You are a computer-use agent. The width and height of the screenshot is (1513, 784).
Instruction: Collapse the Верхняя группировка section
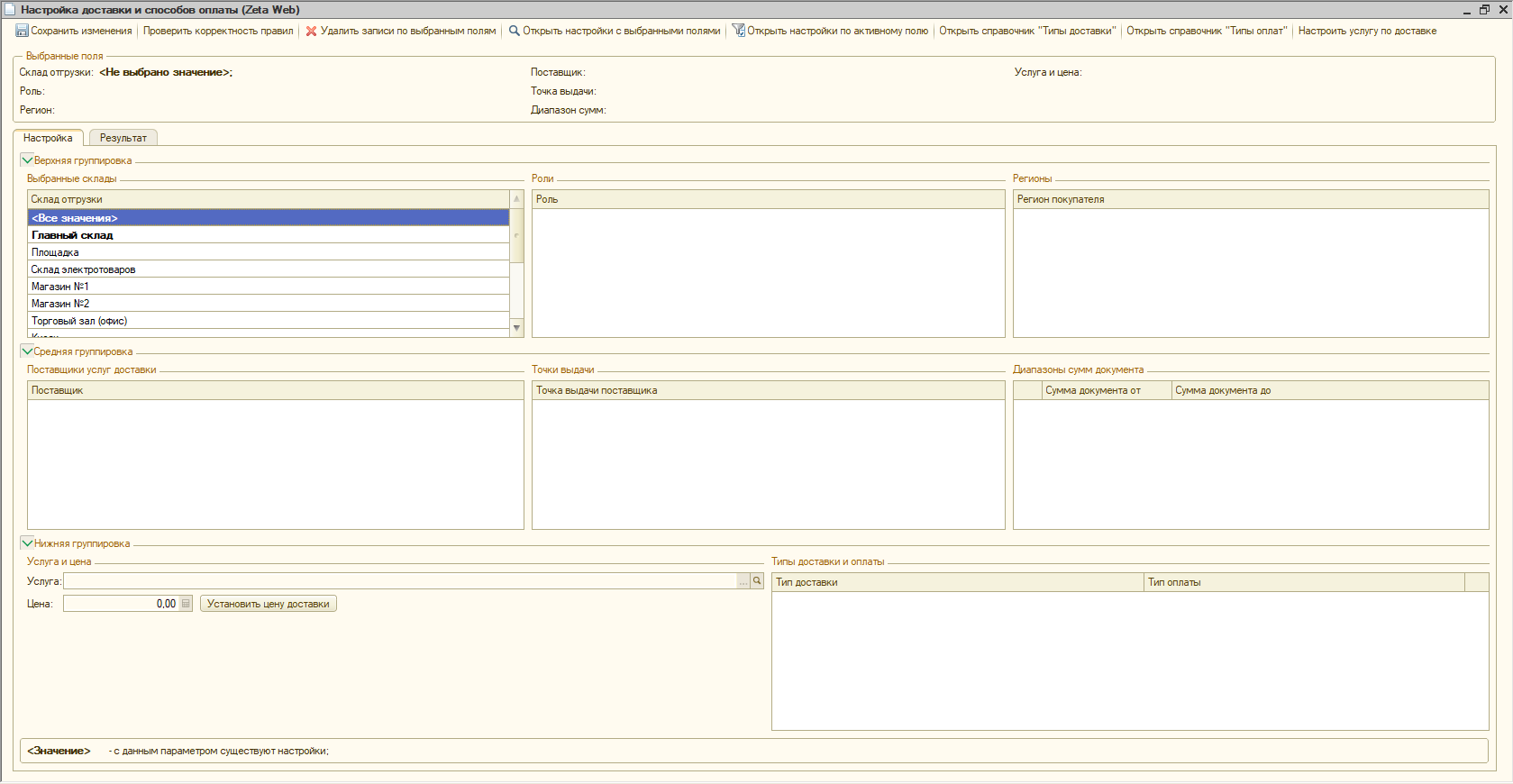pyautogui.click(x=27, y=160)
